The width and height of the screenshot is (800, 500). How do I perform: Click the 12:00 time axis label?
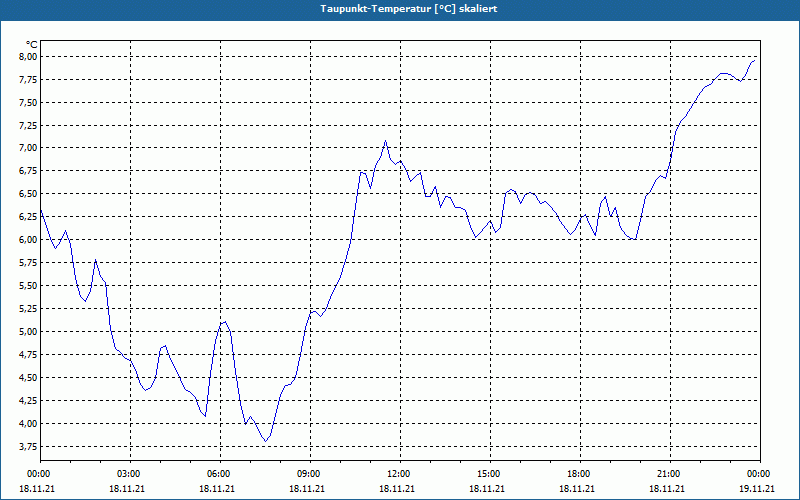pyautogui.click(x=400, y=474)
